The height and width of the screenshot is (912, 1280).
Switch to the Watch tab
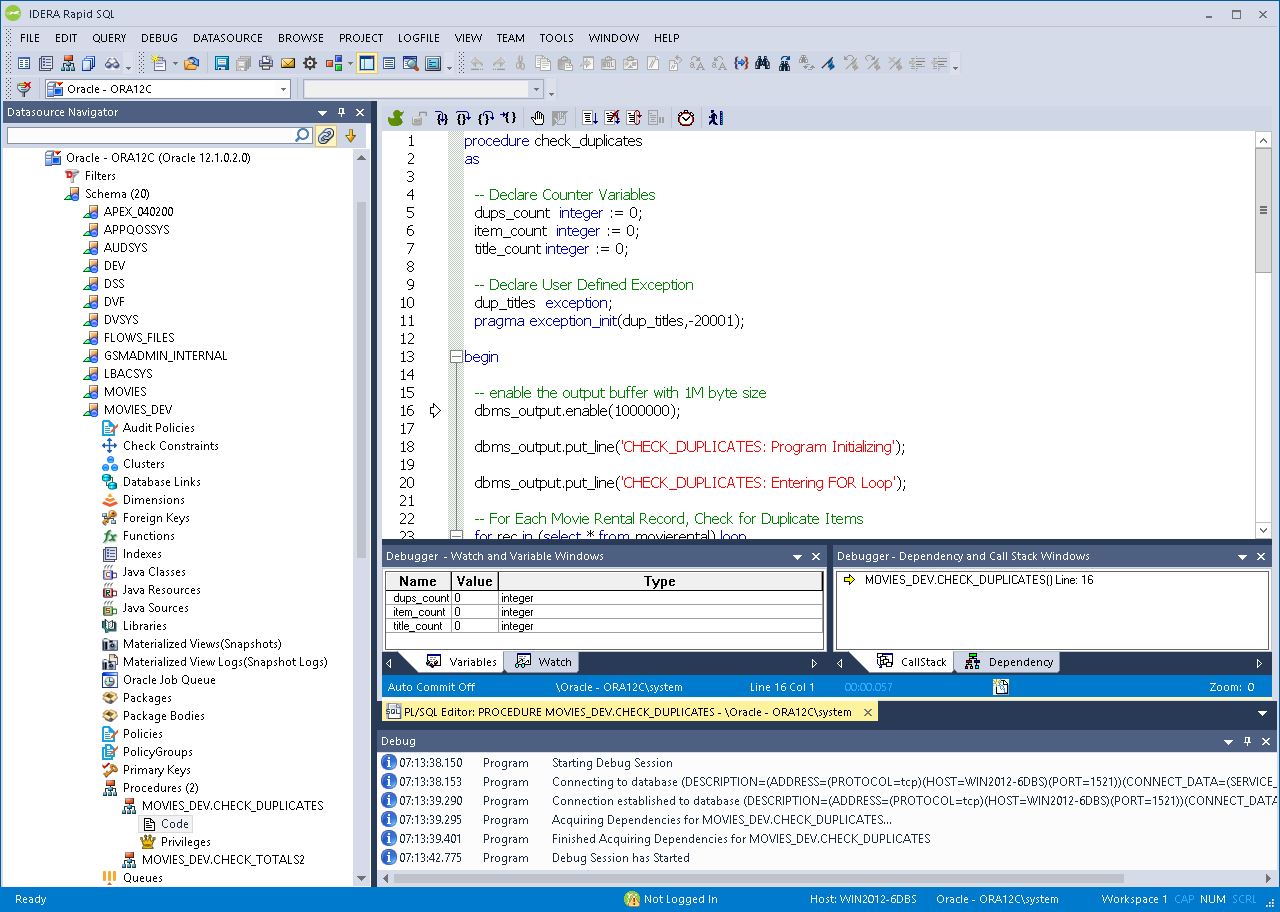tap(543, 662)
